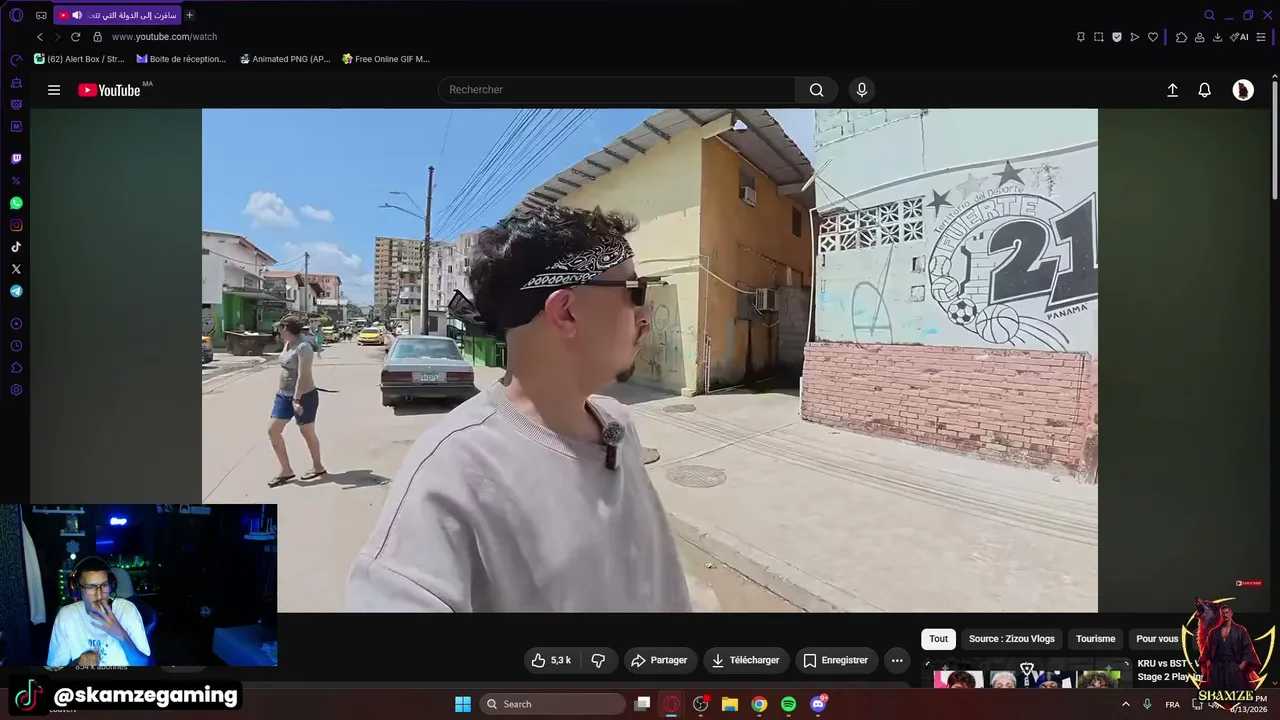Open the Boîte de réception bookmark
1280x720 pixels.
tap(181, 59)
